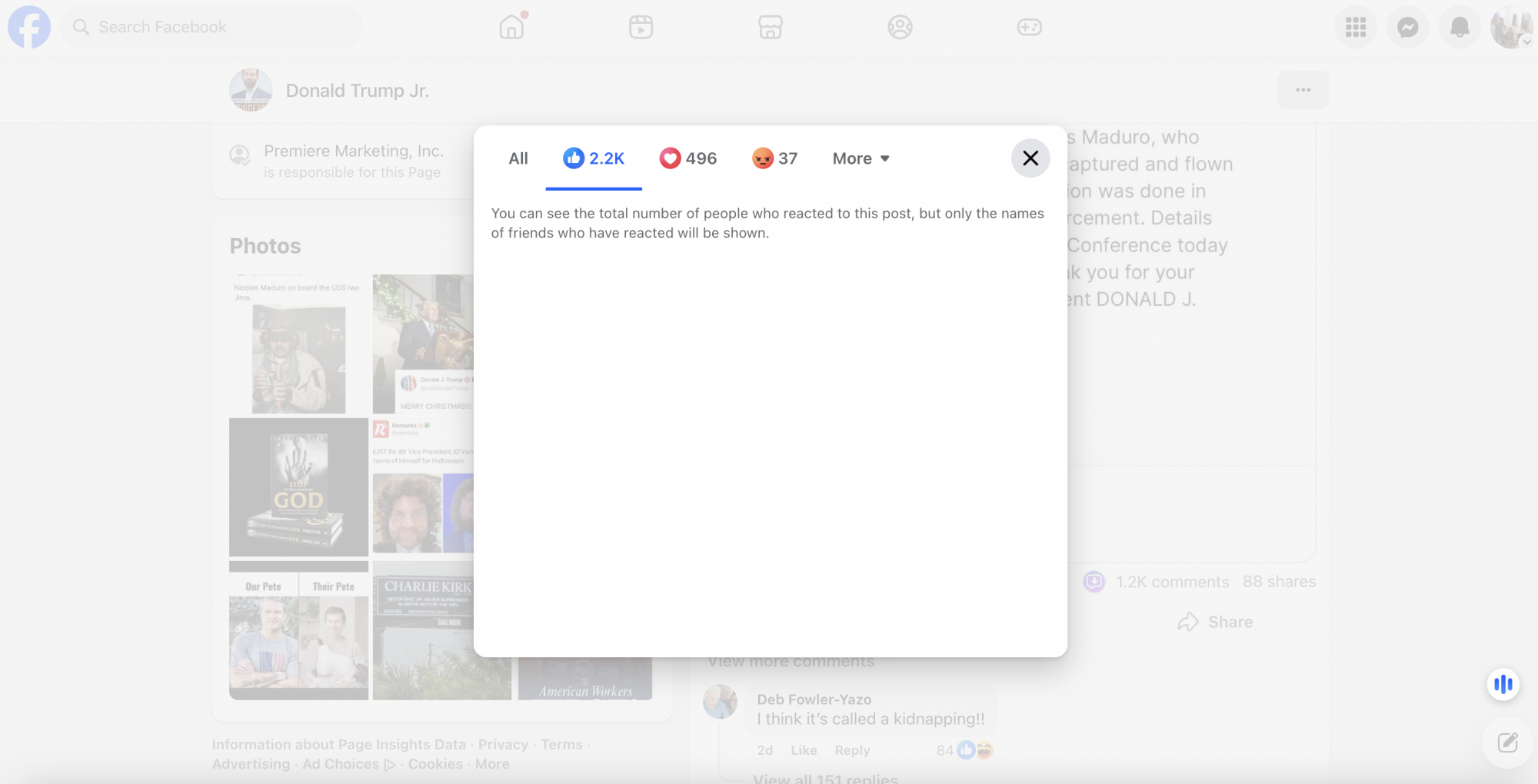The width and height of the screenshot is (1538, 784).
Task: Open the page's three-dot options menu
Action: pos(1303,90)
